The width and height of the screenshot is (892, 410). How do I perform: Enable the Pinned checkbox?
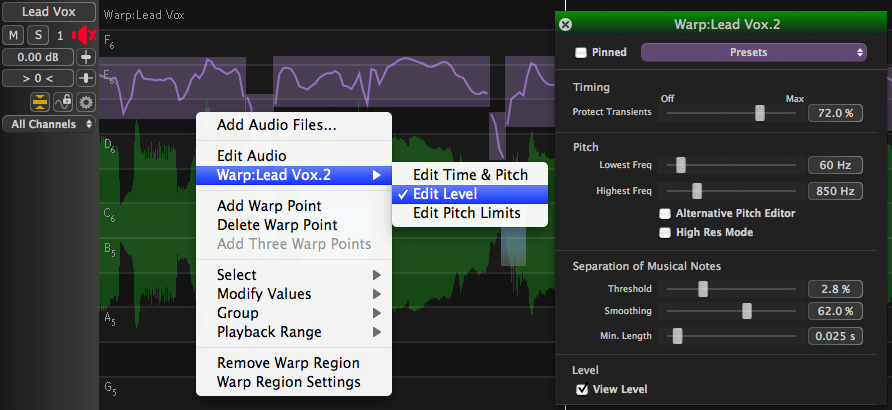(x=582, y=53)
